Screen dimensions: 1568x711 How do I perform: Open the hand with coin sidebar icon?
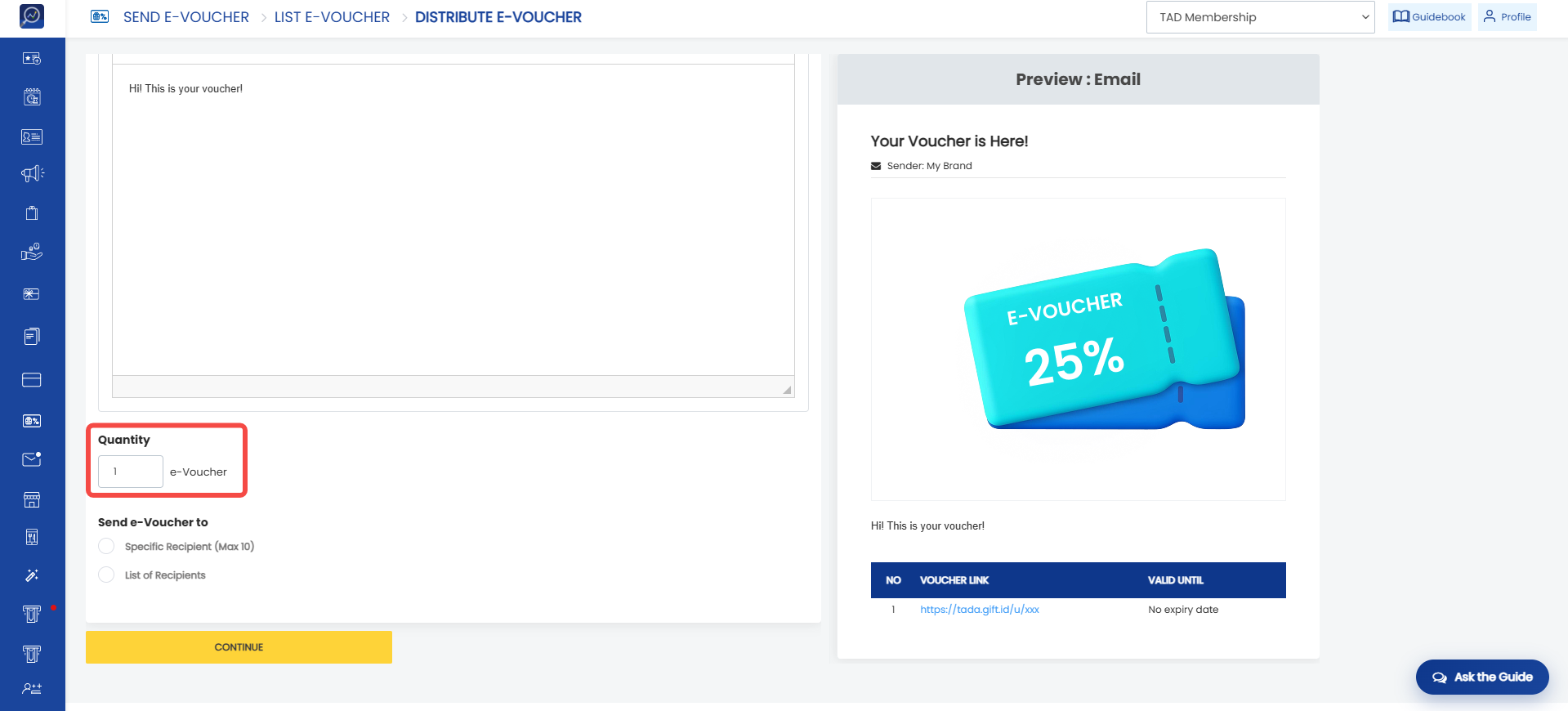tap(32, 252)
